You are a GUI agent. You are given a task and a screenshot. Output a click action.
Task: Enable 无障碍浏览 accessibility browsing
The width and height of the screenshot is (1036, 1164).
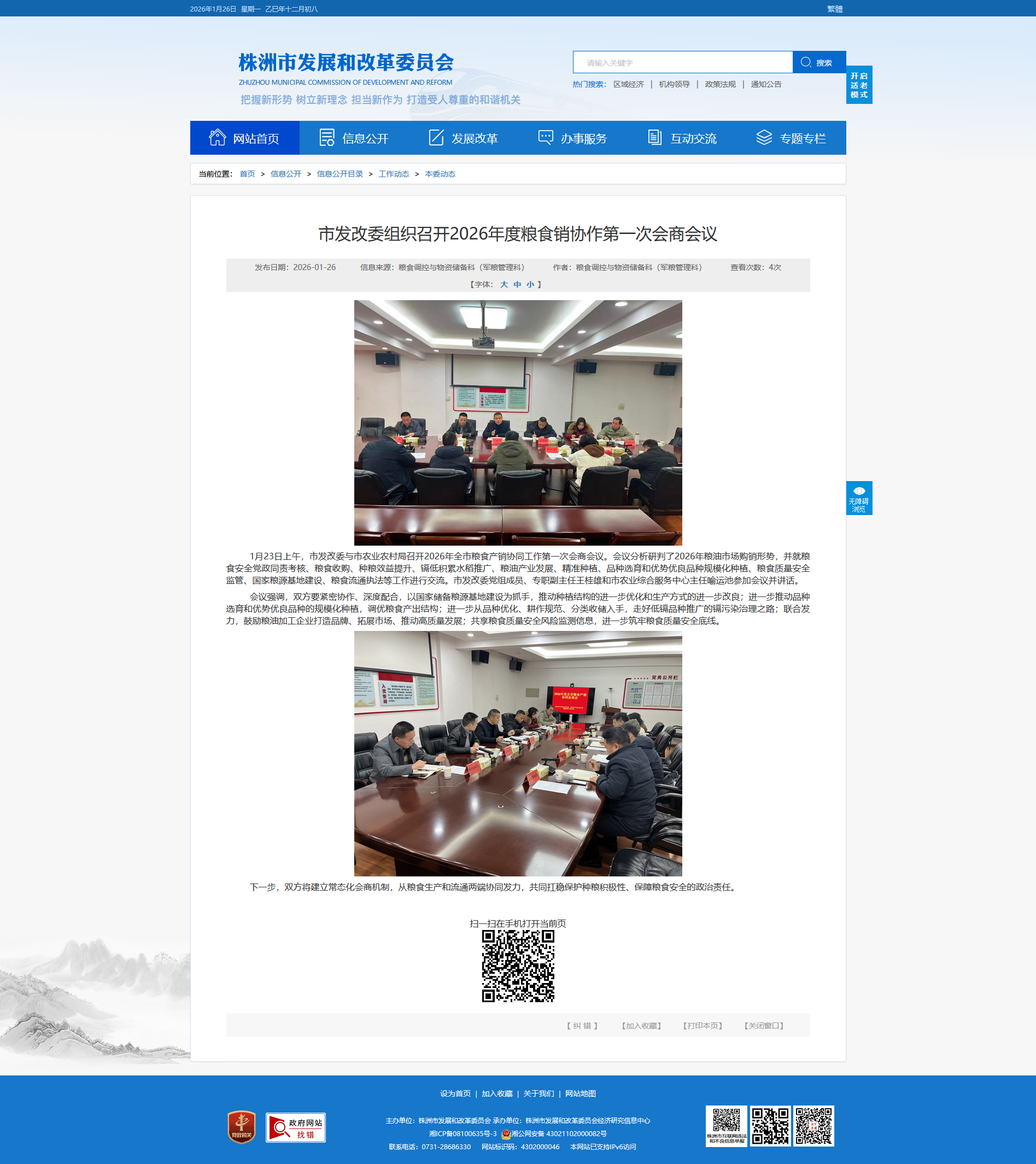click(x=858, y=498)
